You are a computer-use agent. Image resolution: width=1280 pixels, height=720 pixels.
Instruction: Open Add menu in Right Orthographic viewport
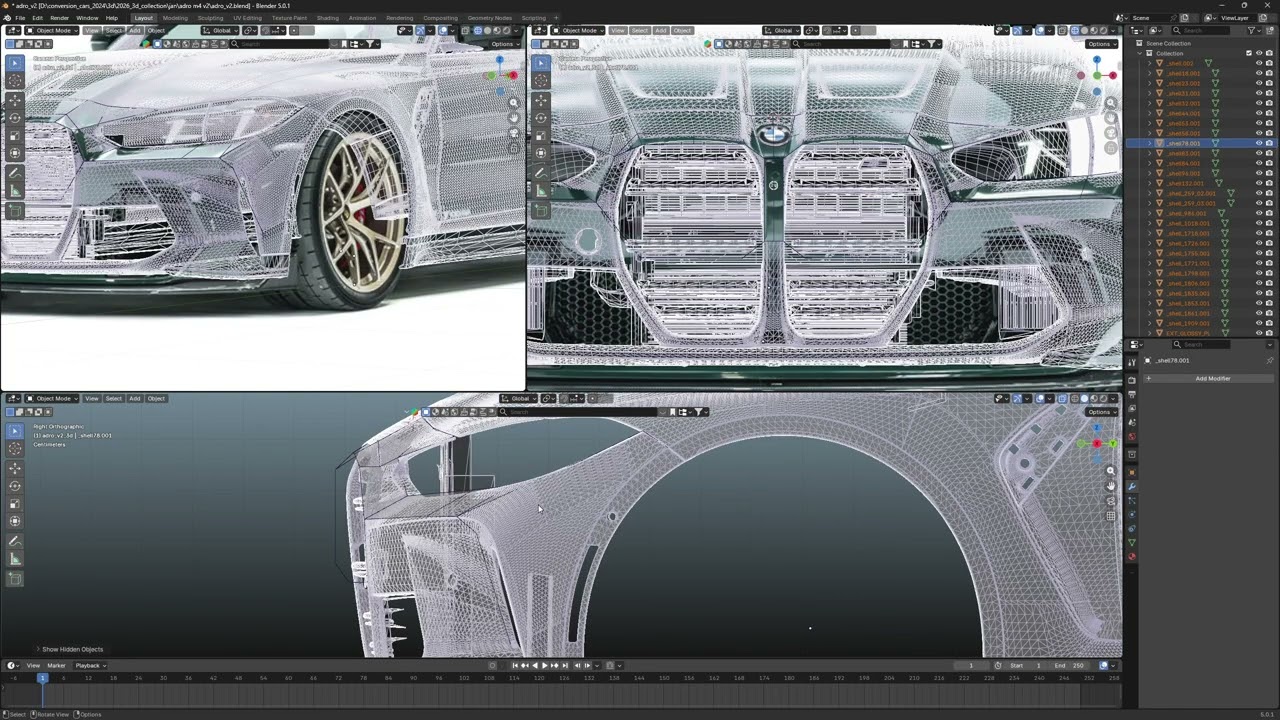(x=134, y=399)
